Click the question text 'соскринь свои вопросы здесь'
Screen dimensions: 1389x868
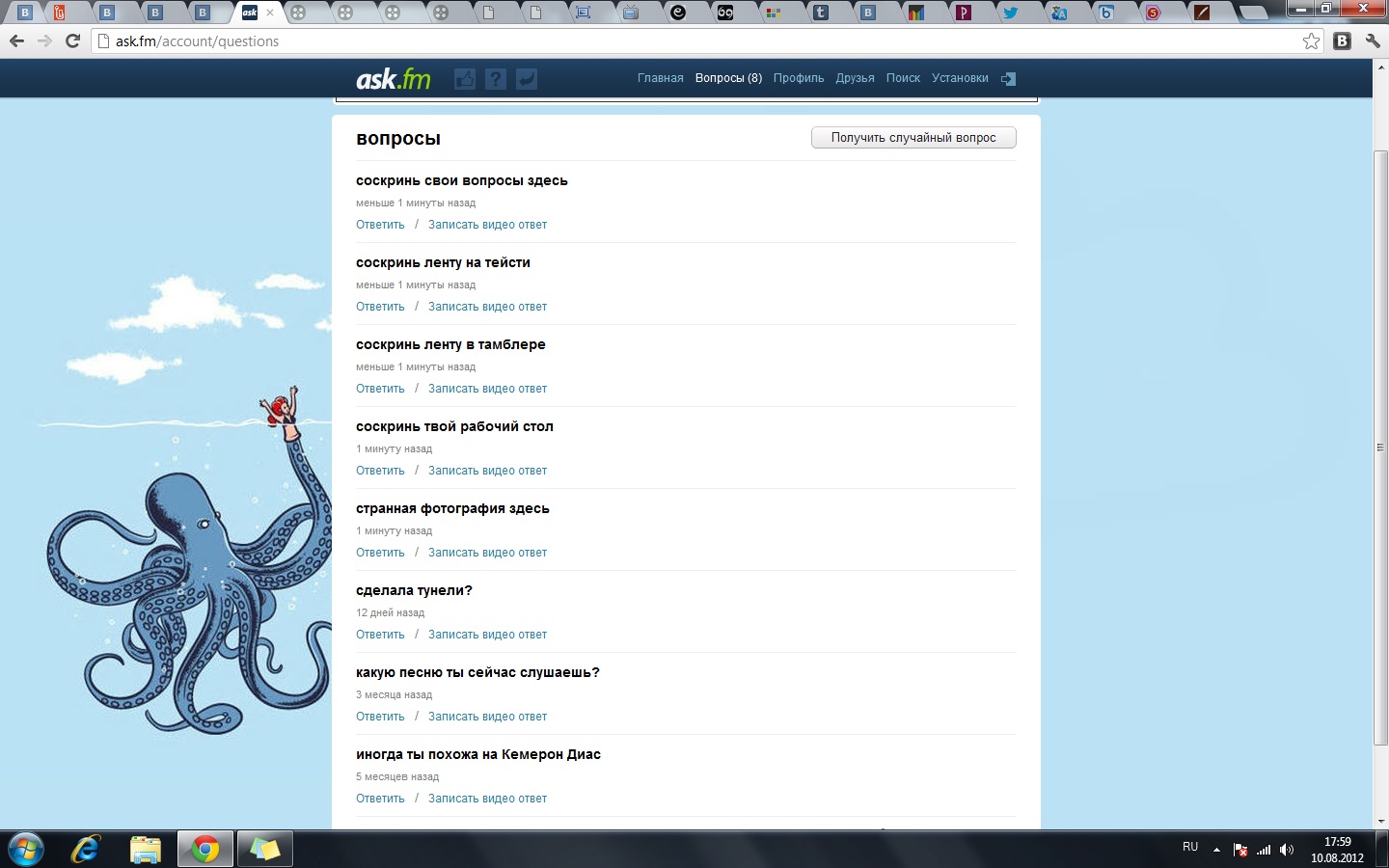461,180
